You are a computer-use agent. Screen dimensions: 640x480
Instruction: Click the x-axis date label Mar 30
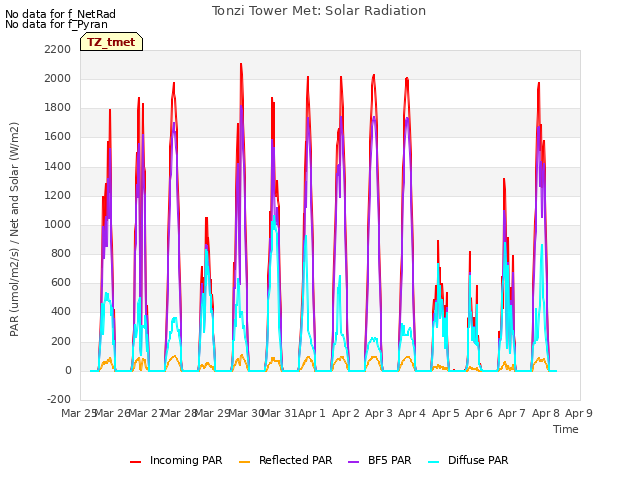pos(246,413)
